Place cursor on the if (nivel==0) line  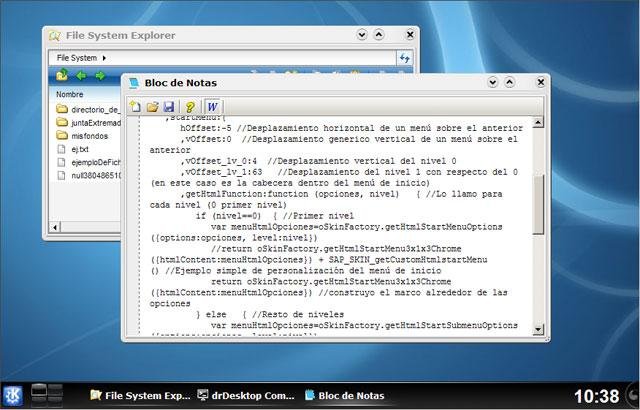(x=275, y=216)
